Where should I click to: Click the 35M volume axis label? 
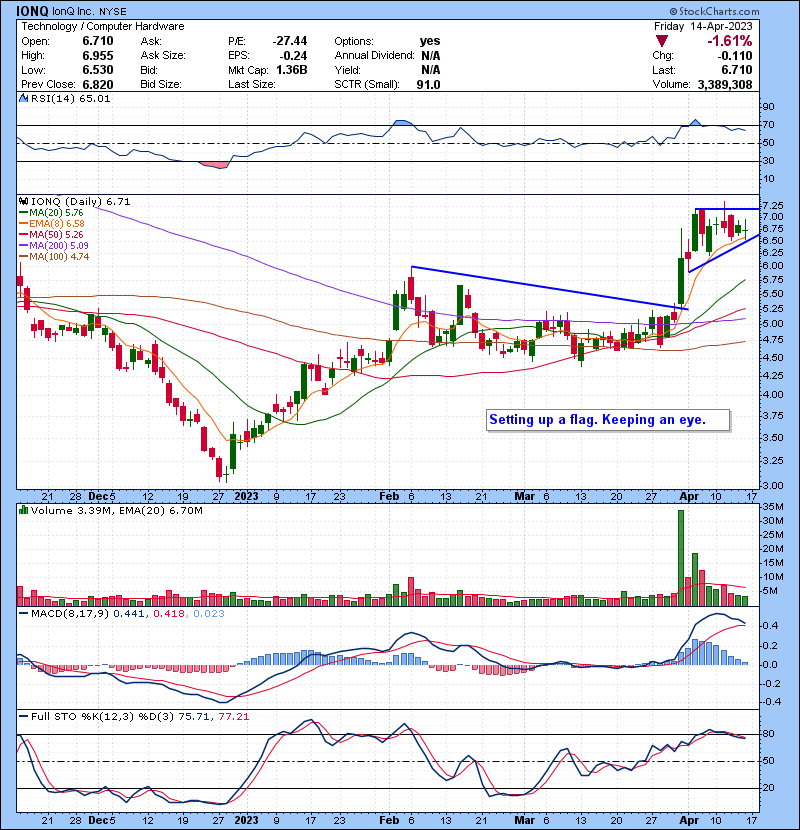(x=773, y=507)
